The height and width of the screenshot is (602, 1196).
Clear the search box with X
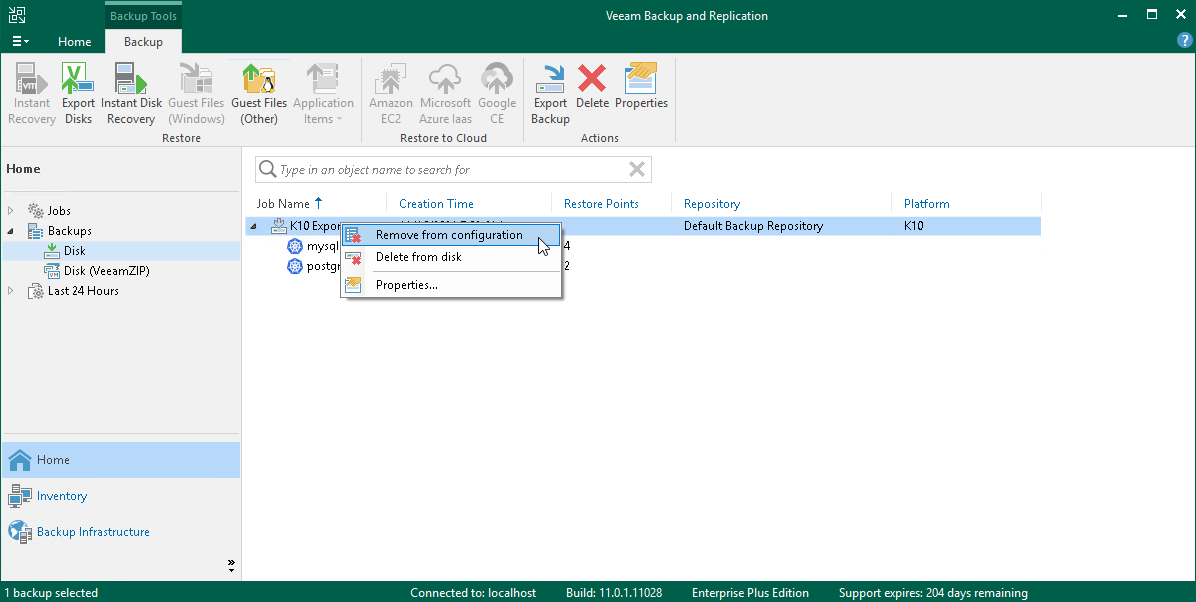tap(637, 169)
